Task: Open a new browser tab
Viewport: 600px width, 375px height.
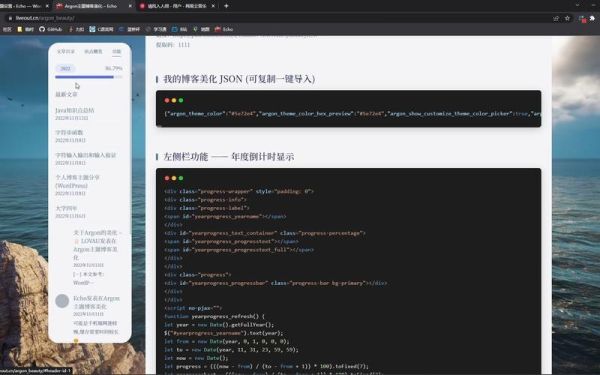Action: pos(226,6)
